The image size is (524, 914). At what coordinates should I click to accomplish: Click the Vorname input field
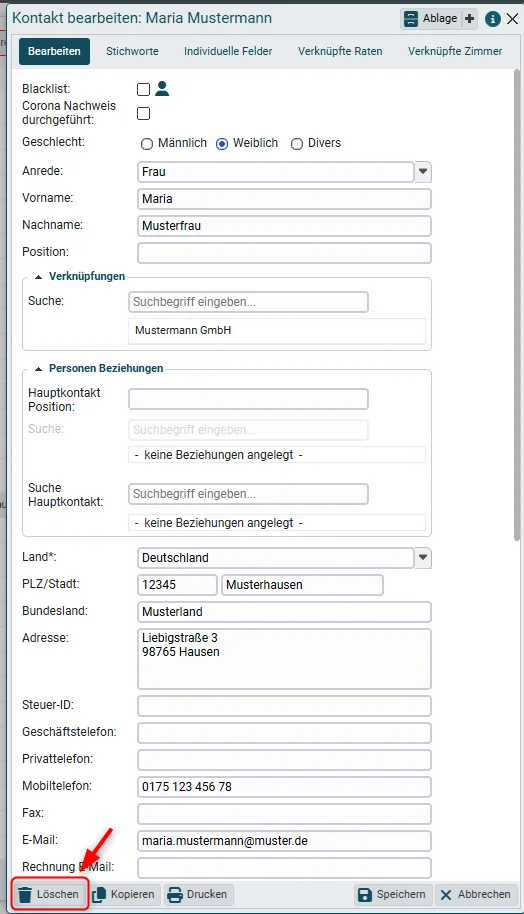284,199
